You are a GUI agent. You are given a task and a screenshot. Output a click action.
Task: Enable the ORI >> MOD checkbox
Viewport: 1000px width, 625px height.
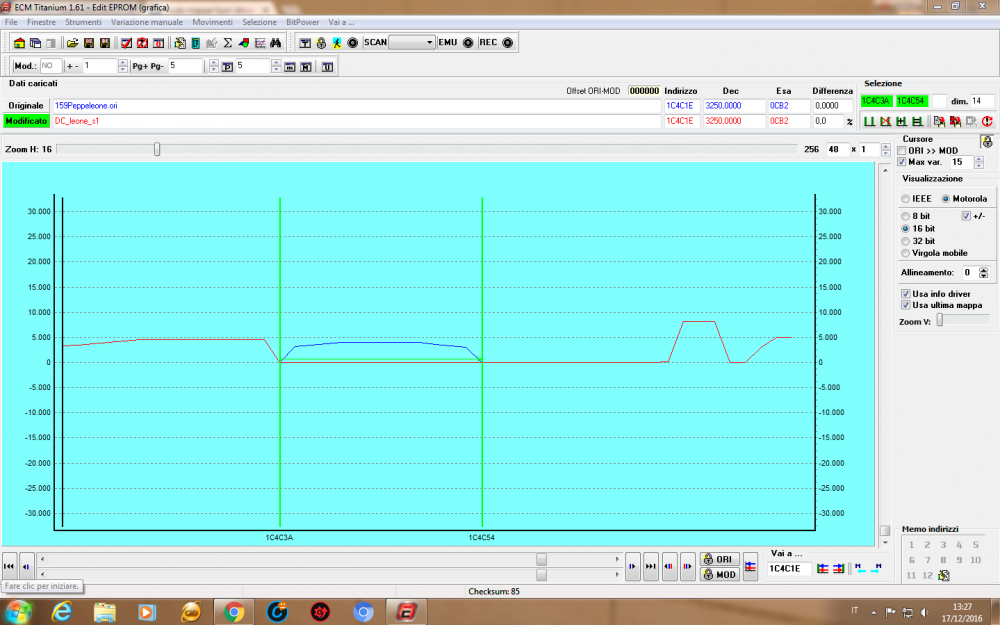click(902, 150)
